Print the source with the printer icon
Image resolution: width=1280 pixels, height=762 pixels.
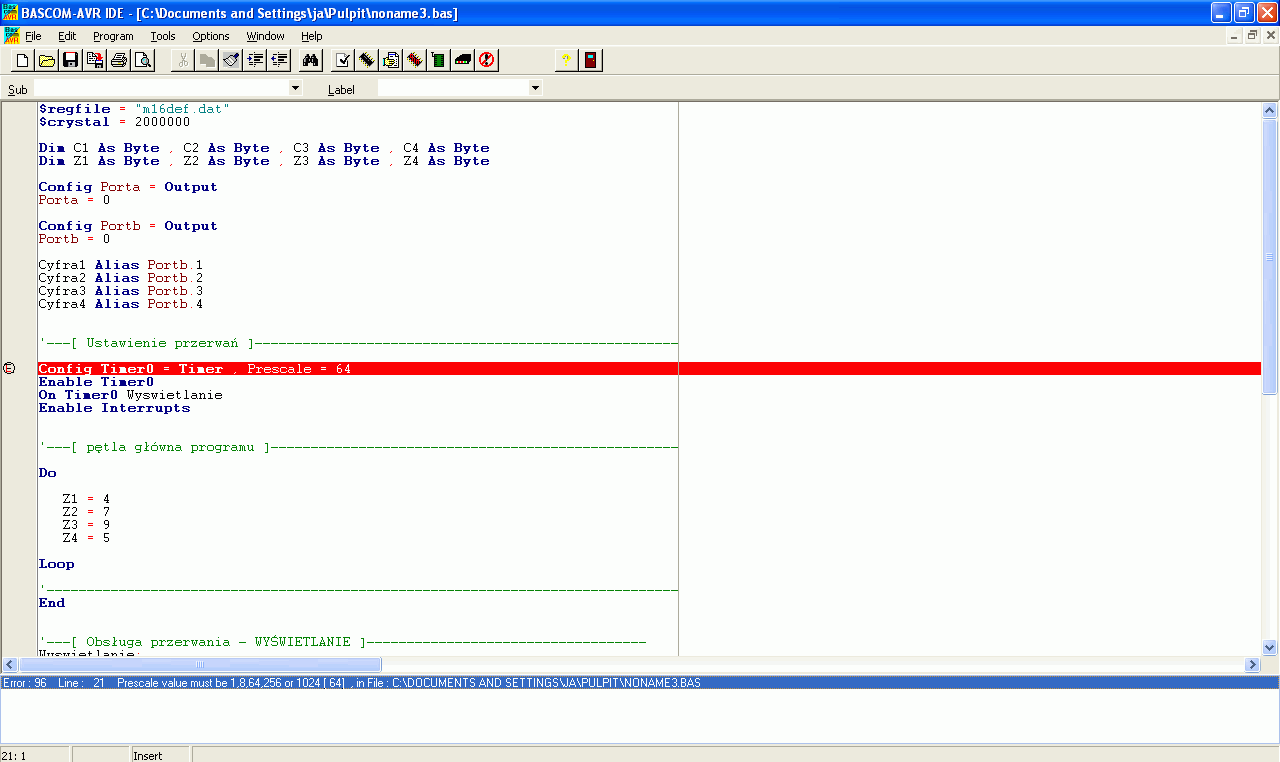[x=119, y=61]
